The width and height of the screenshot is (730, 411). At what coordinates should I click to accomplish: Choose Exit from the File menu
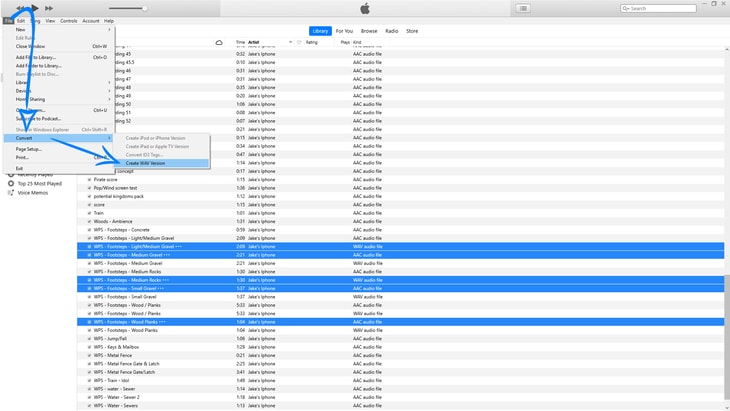[x=59, y=168]
